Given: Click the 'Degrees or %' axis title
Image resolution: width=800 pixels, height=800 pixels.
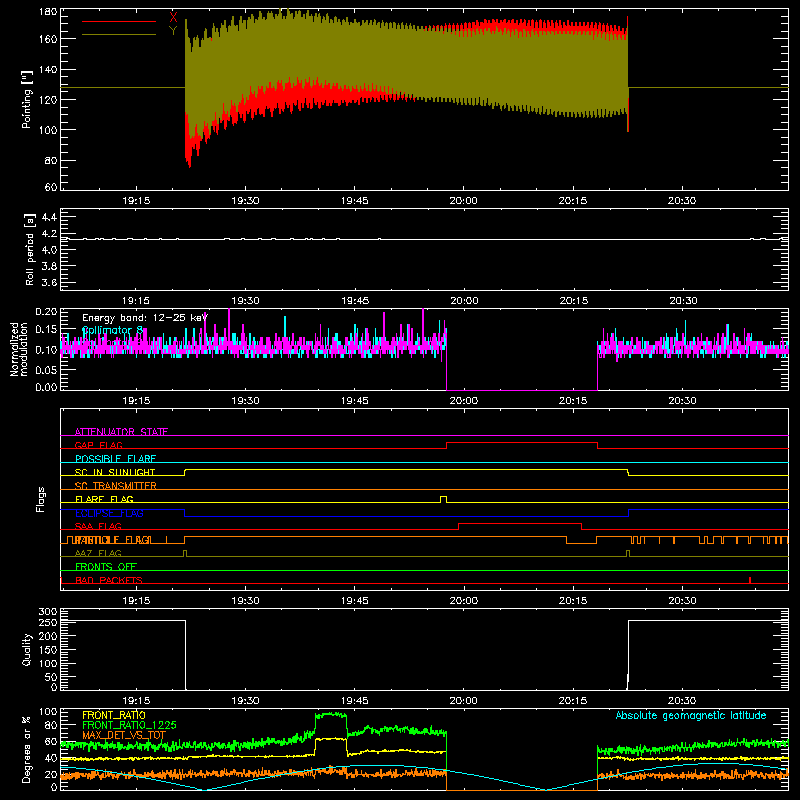Looking at the screenshot, I should (x=27, y=749).
